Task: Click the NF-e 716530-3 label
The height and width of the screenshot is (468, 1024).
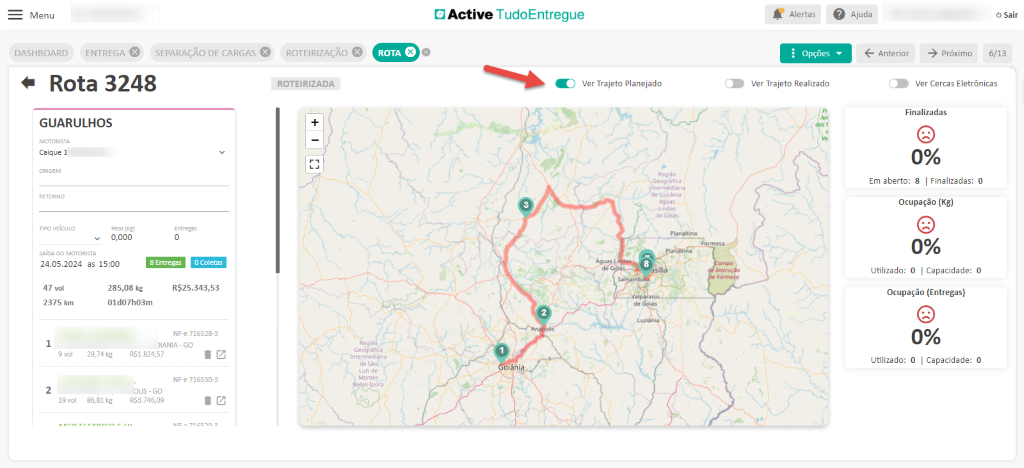Action: coord(195,379)
